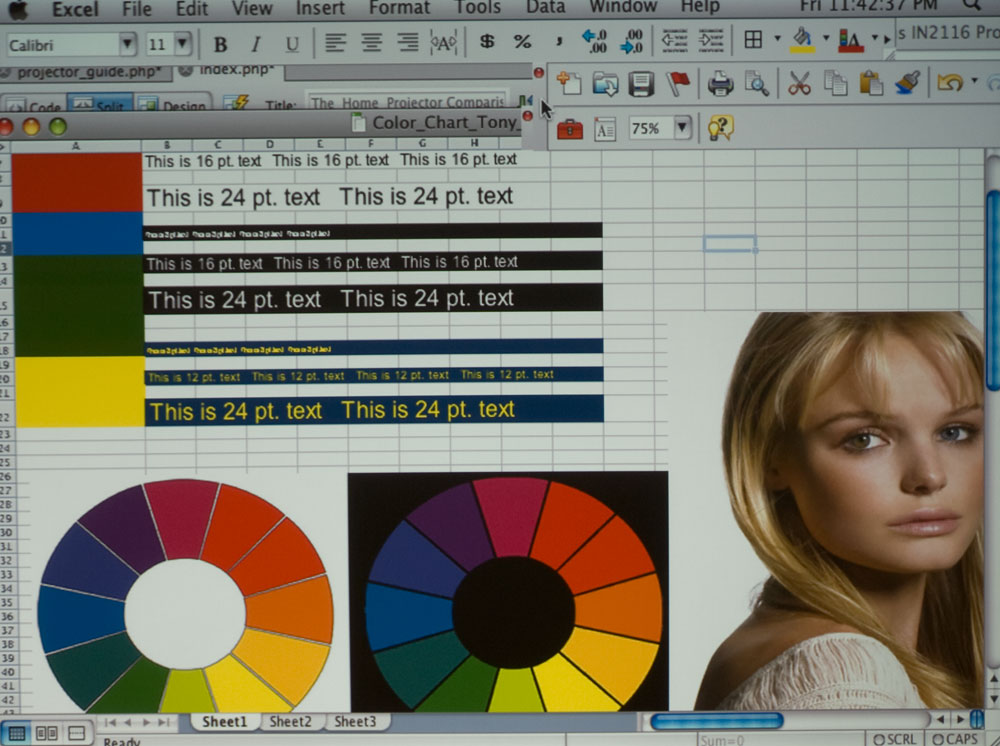Open the Format menu
This screenshot has width=1000, height=746.
399,8
